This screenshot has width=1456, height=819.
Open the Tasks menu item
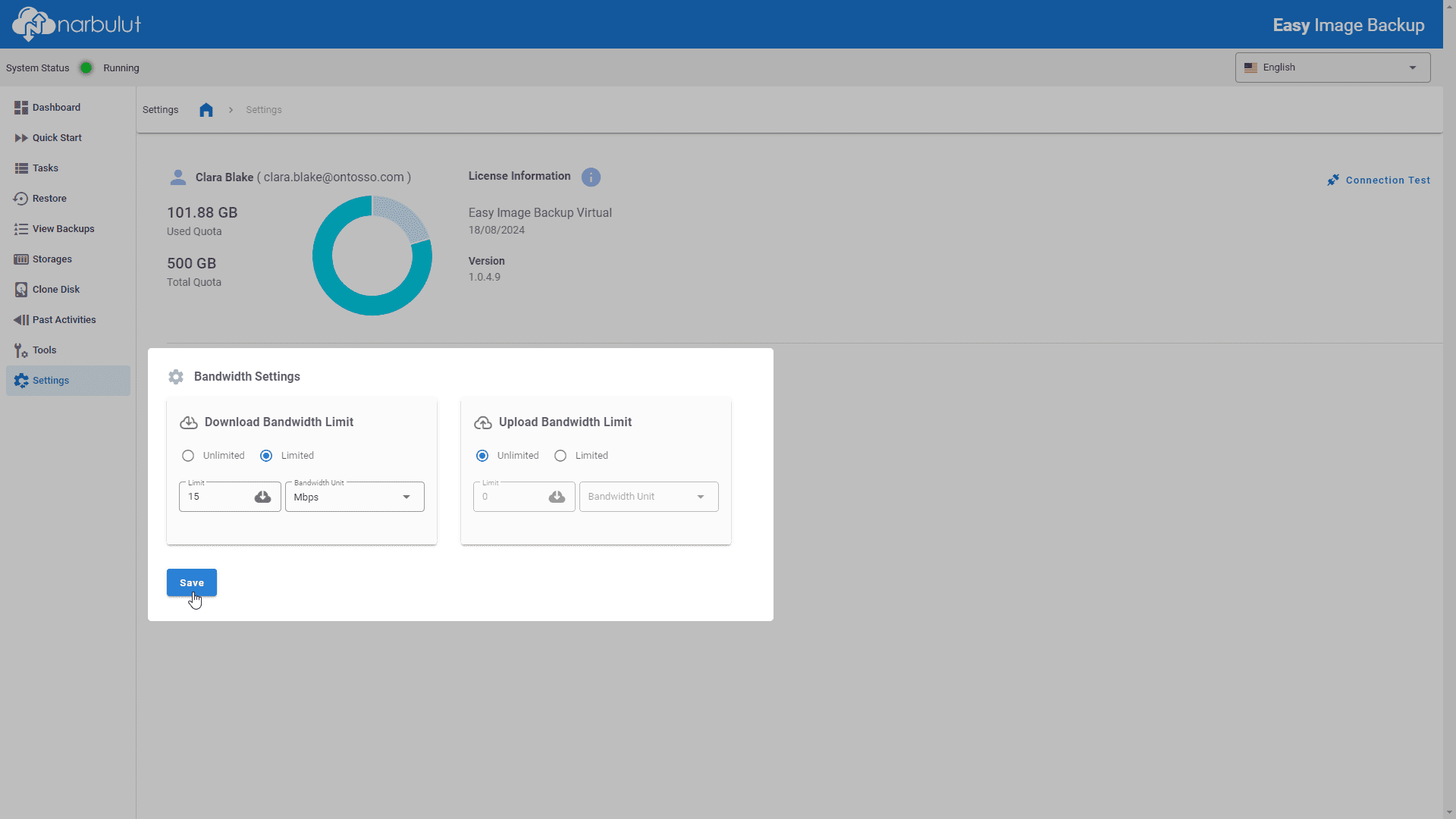(68, 168)
